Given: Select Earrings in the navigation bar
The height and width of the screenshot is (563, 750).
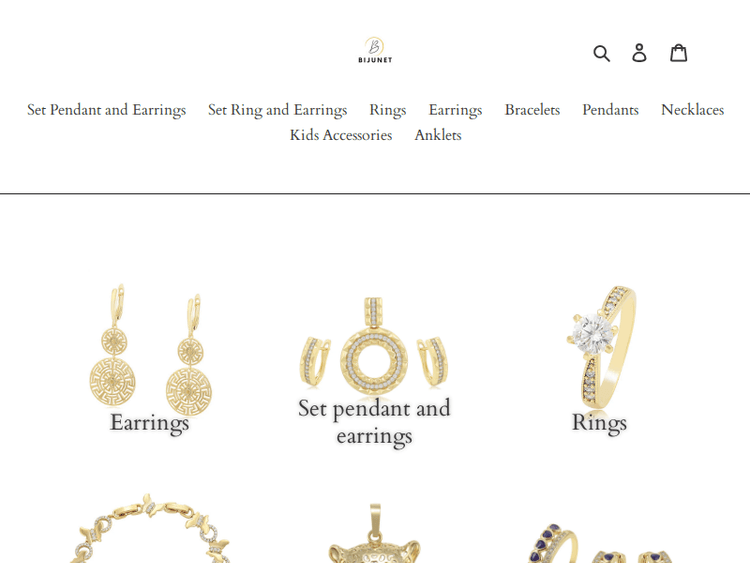Looking at the screenshot, I should pos(455,110).
